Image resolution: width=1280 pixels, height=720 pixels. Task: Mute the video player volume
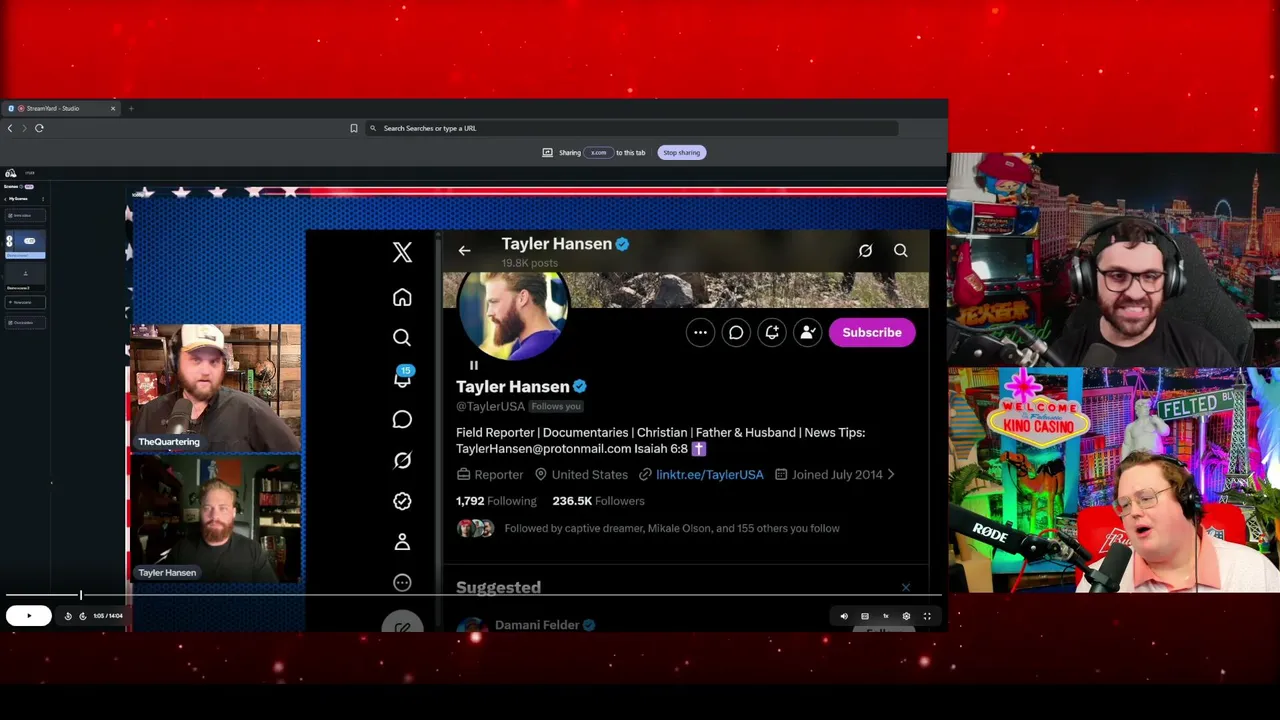(x=844, y=616)
